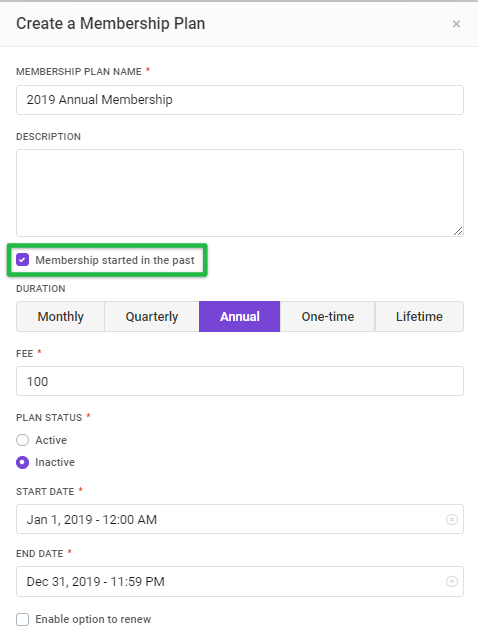Screen dimensions: 478x628
Task: Choose Quarterly duration
Action: click(x=152, y=317)
